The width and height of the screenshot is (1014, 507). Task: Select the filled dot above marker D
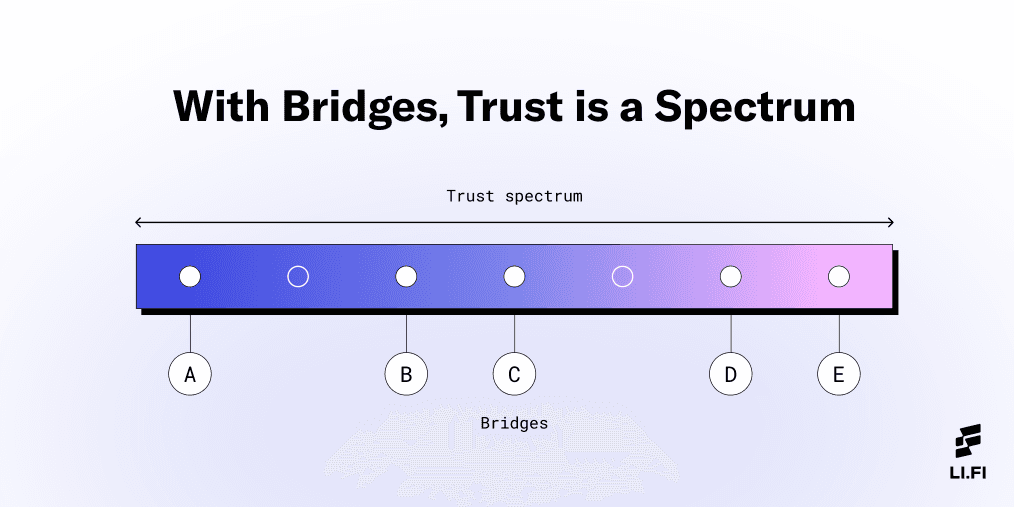(731, 276)
